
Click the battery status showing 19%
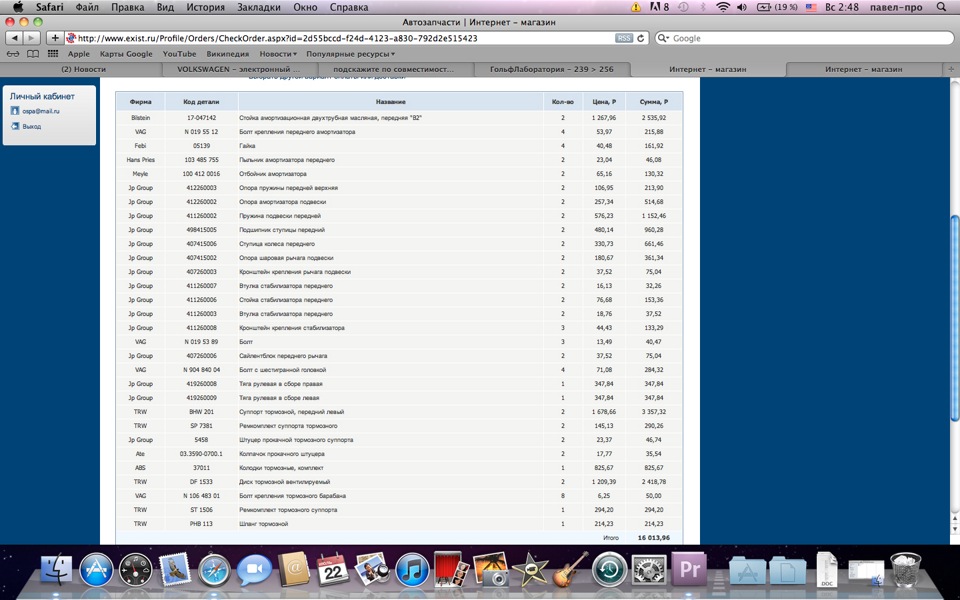click(777, 7)
